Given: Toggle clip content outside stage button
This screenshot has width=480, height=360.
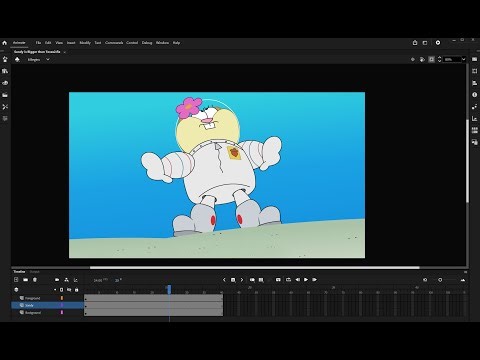Looking at the screenshot, I should [432, 59].
